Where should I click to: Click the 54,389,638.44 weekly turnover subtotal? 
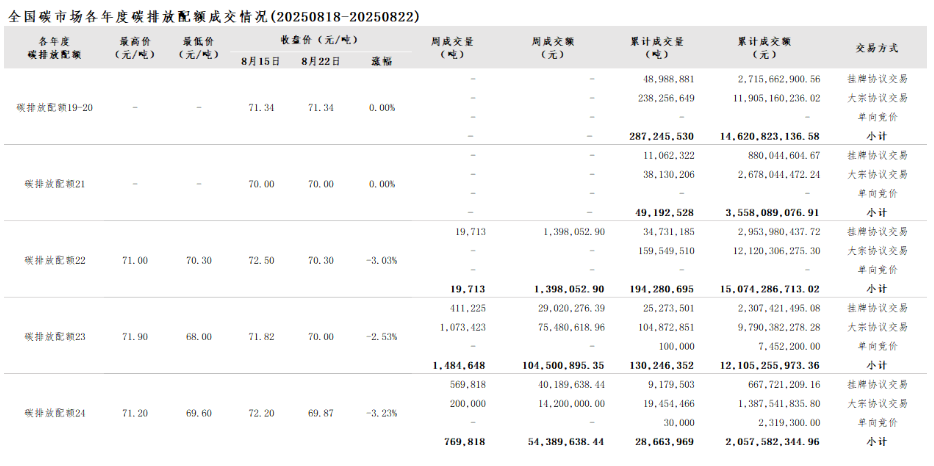click(x=563, y=441)
